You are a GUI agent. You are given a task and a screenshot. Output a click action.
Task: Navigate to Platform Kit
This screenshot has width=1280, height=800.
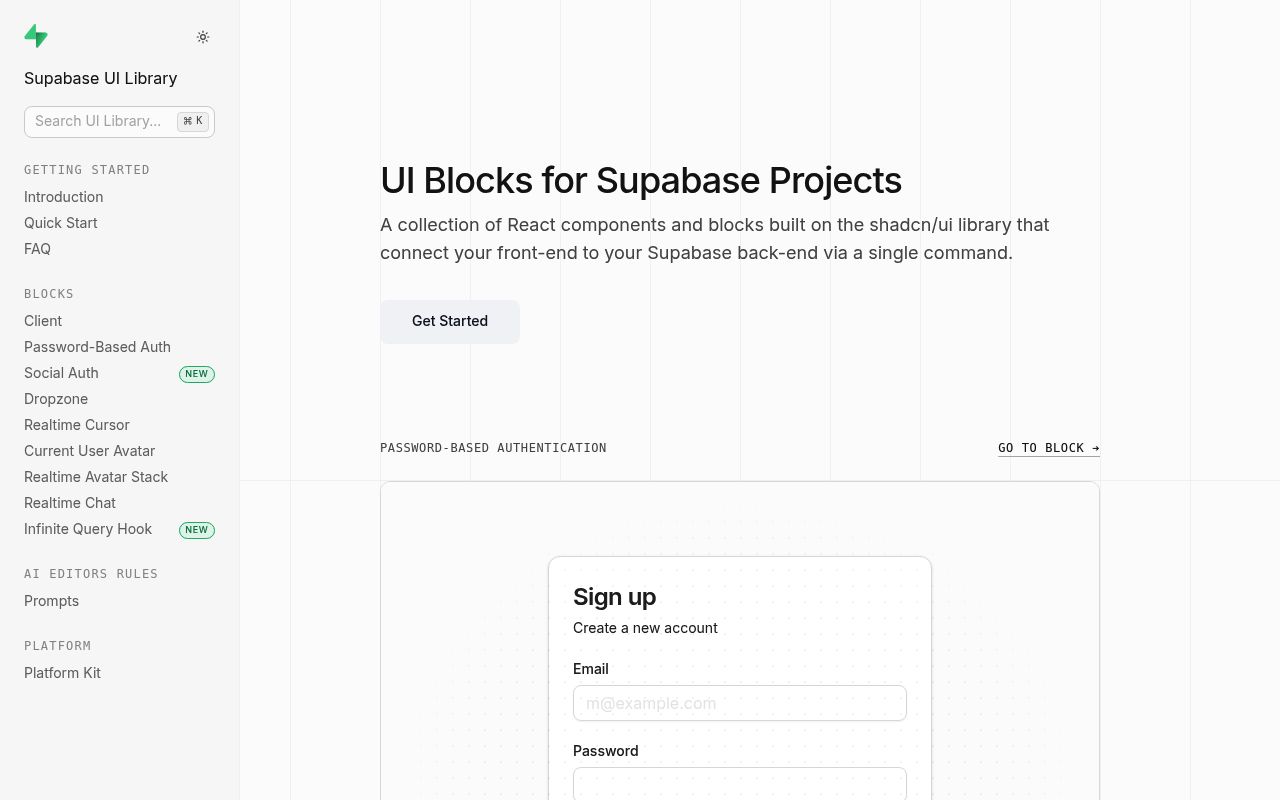[62, 673]
